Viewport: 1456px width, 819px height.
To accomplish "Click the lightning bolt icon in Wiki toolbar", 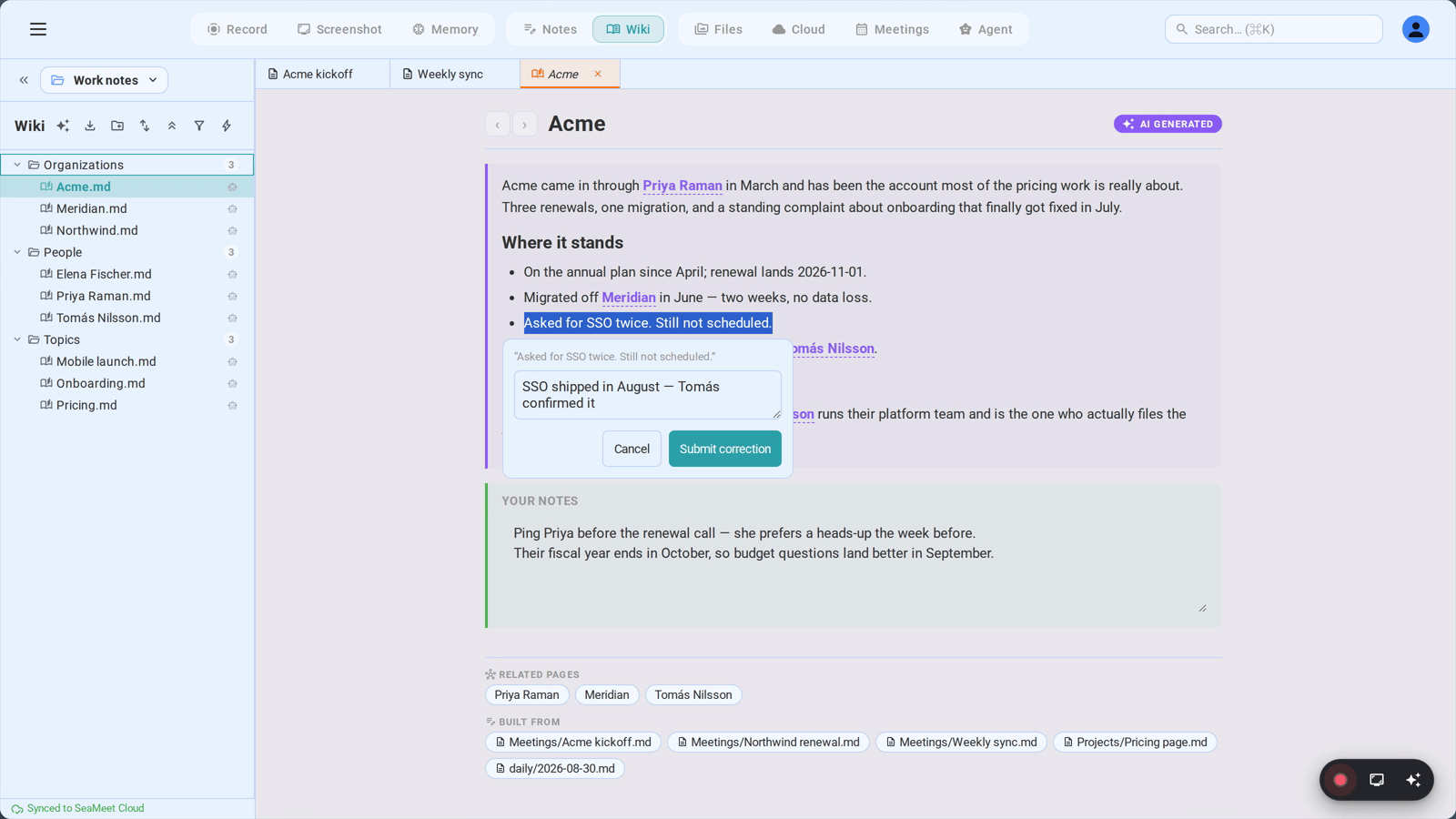I will [x=227, y=126].
